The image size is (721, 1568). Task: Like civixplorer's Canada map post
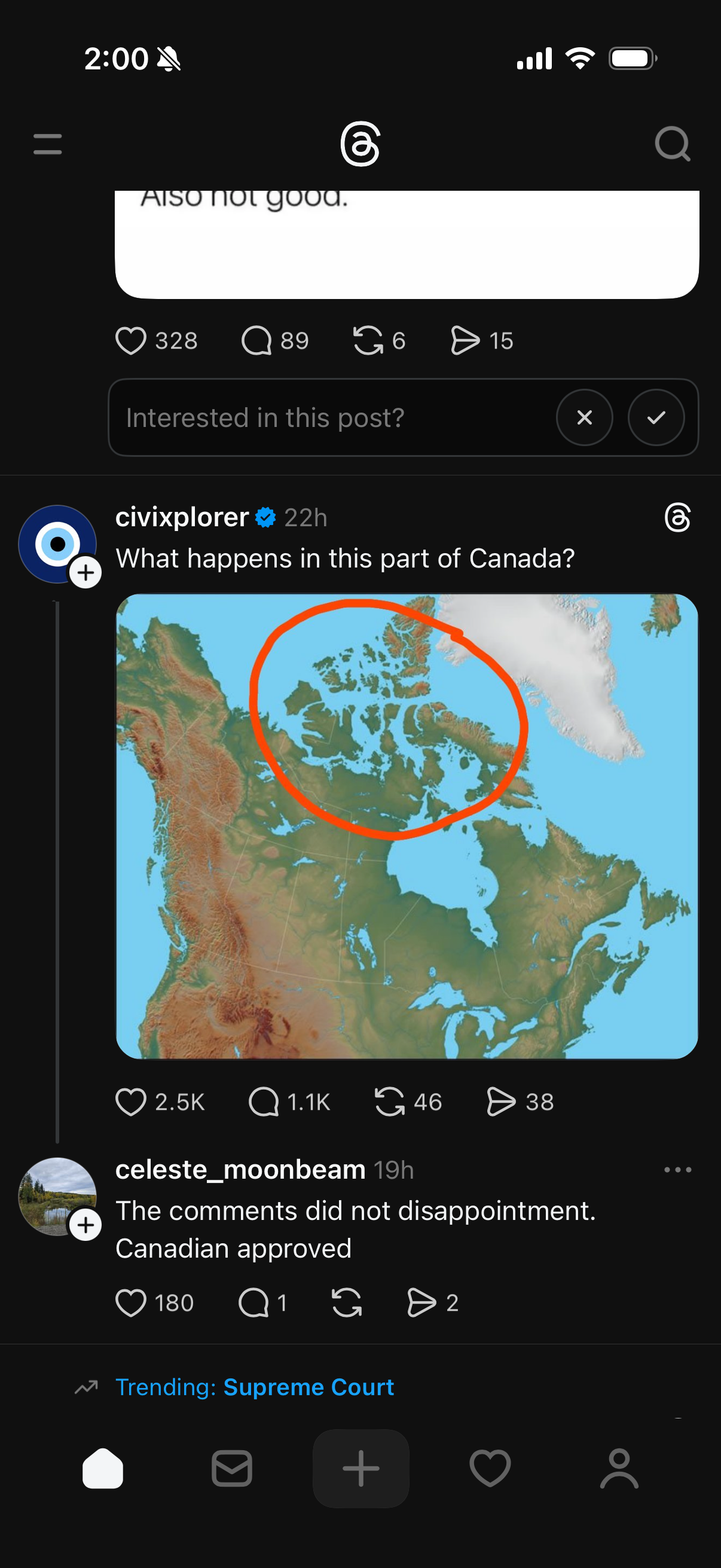pyautogui.click(x=131, y=1102)
